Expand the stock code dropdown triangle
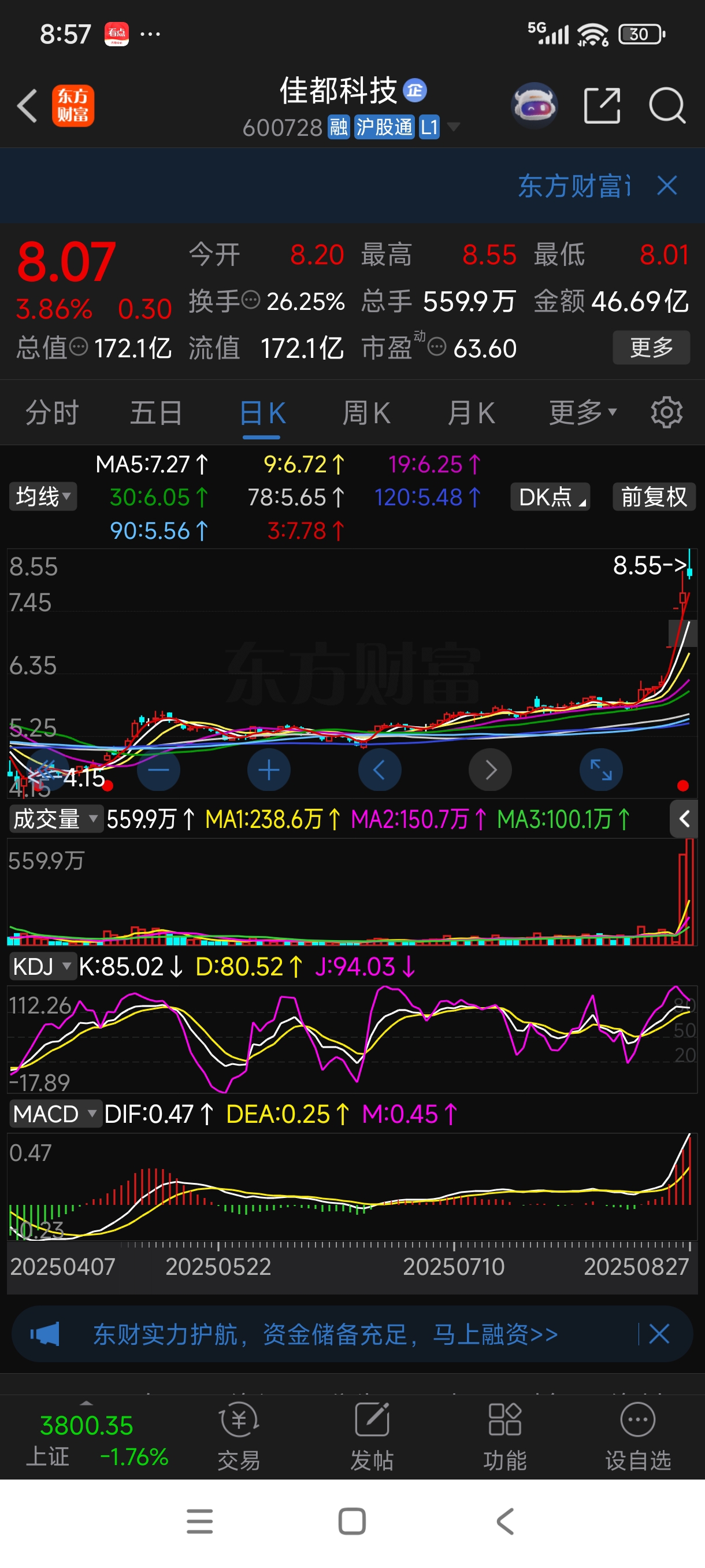The image size is (705, 1568). tap(453, 127)
